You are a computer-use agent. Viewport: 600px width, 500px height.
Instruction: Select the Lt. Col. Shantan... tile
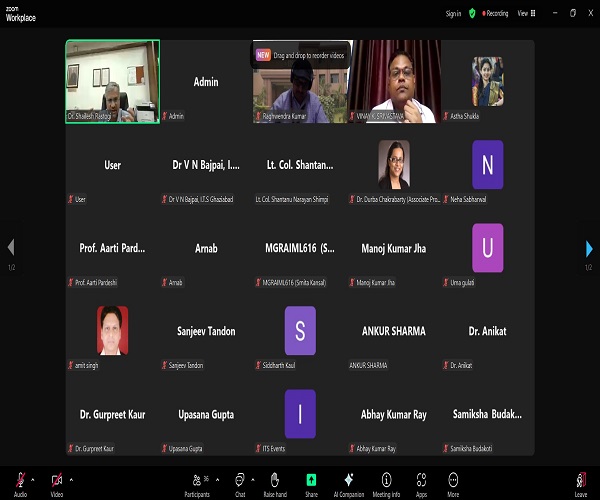click(300, 165)
